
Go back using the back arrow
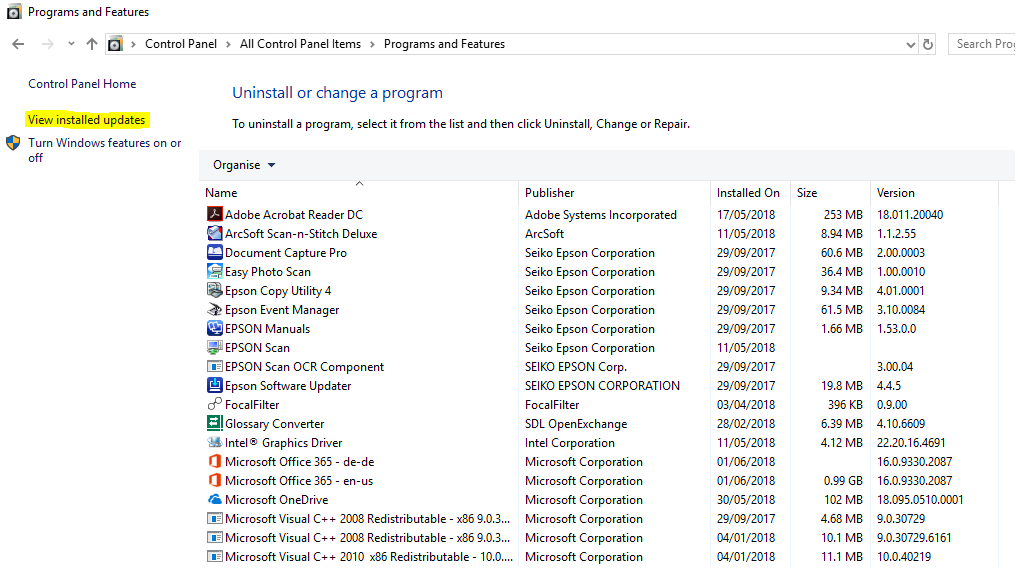18,44
